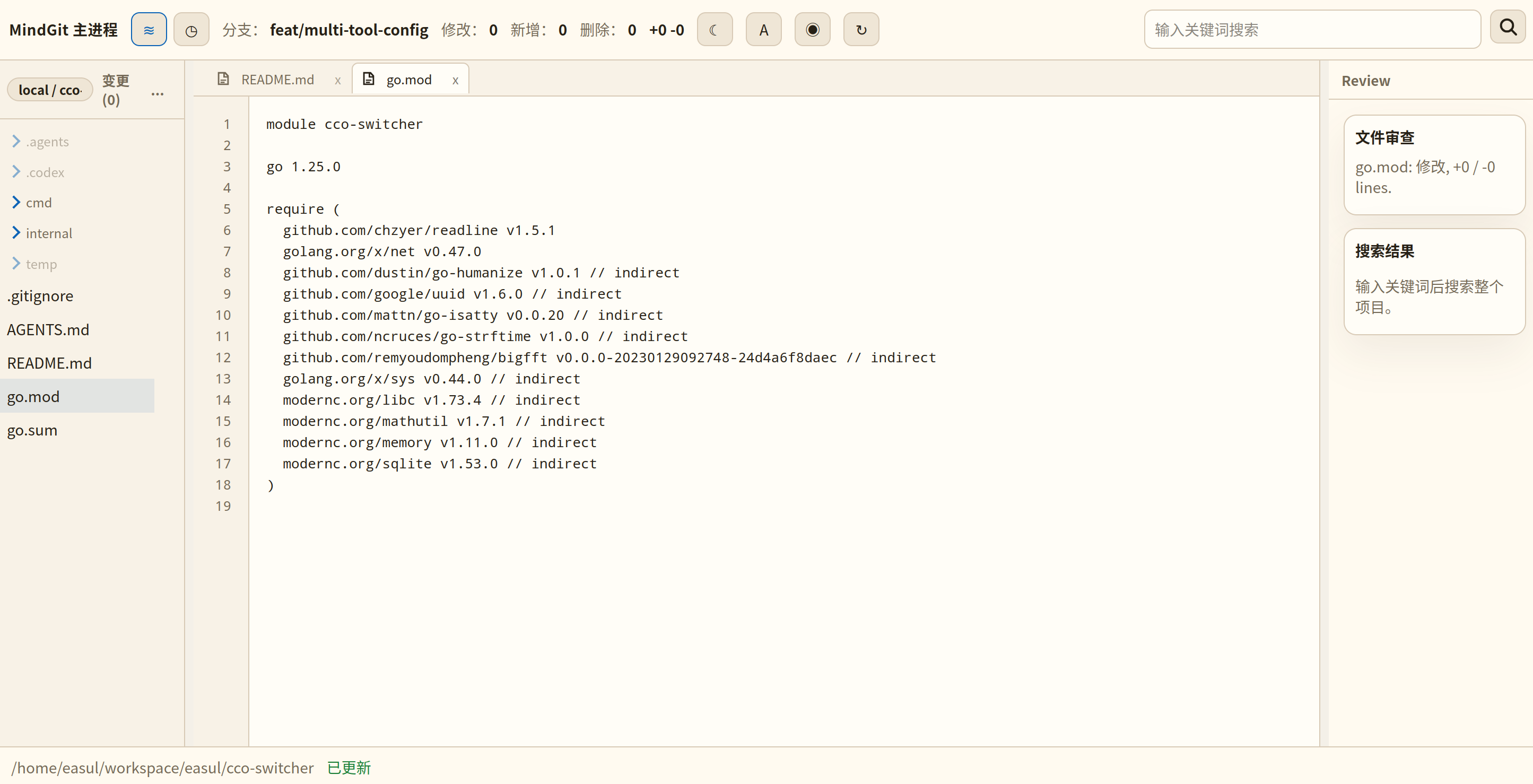This screenshot has width=1533, height=784.
Task: Click the font size 'A' button
Action: 763,30
